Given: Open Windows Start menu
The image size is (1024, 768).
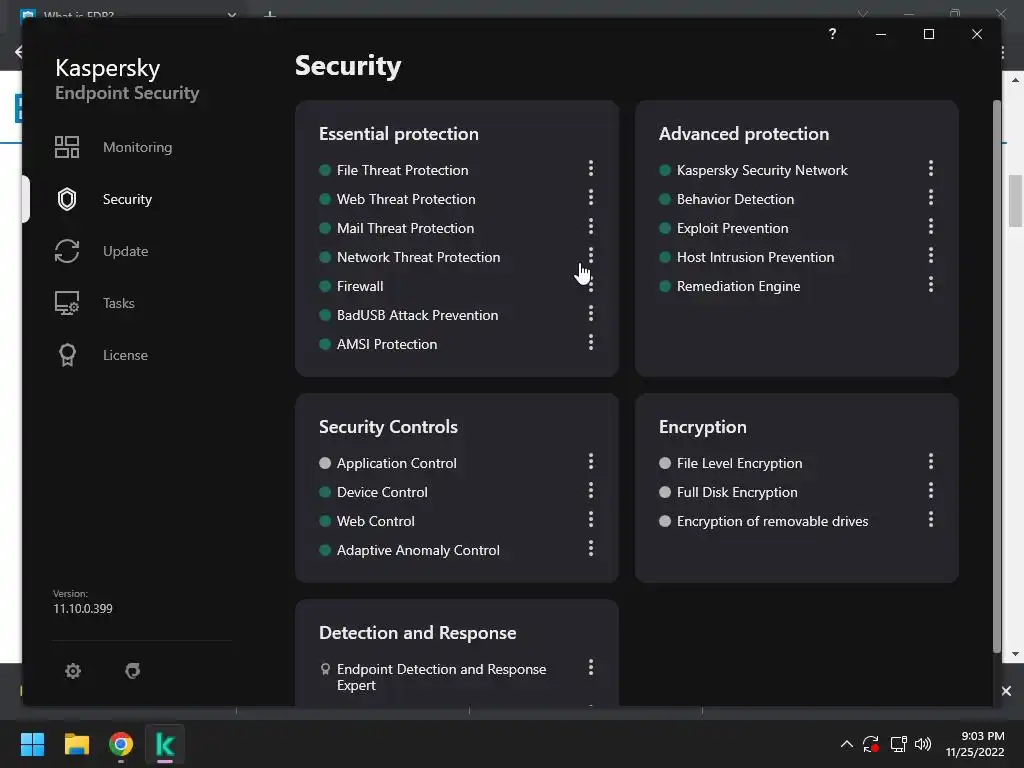Looking at the screenshot, I should (x=32, y=744).
